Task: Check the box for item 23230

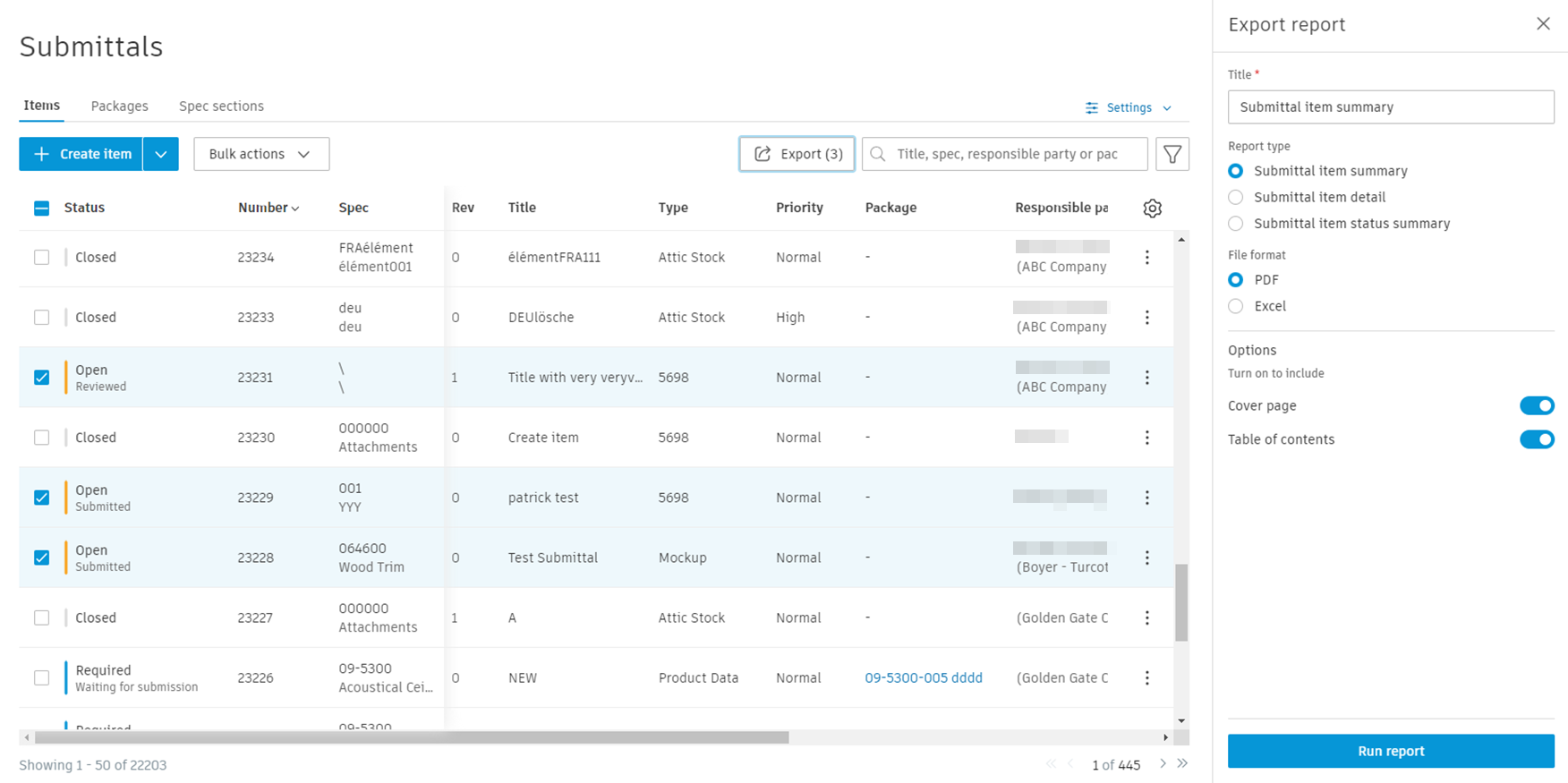Action: (x=41, y=438)
